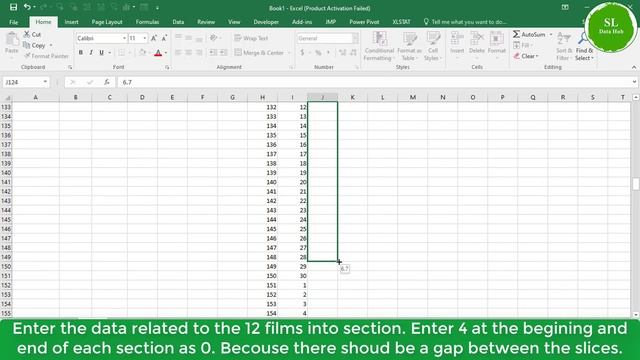This screenshot has width=640, height=360.
Task: Collapse the ribbon with the chevron
Action: [634, 67]
